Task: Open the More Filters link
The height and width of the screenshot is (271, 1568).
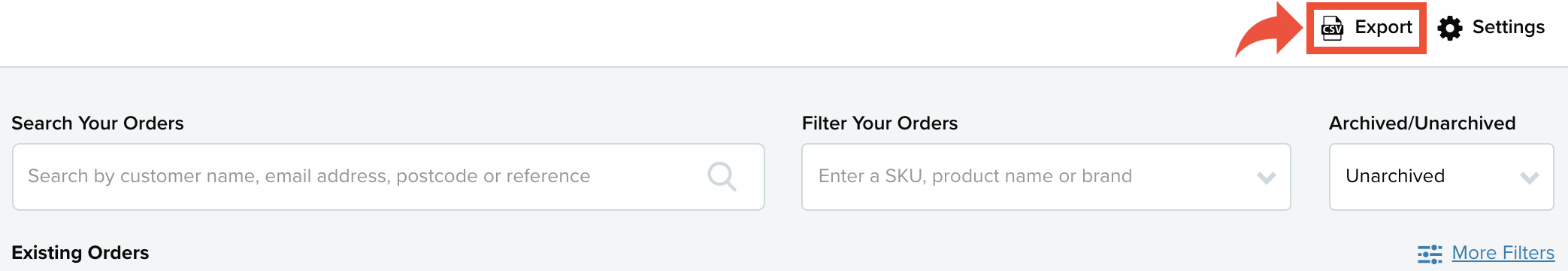Action: (1503, 253)
